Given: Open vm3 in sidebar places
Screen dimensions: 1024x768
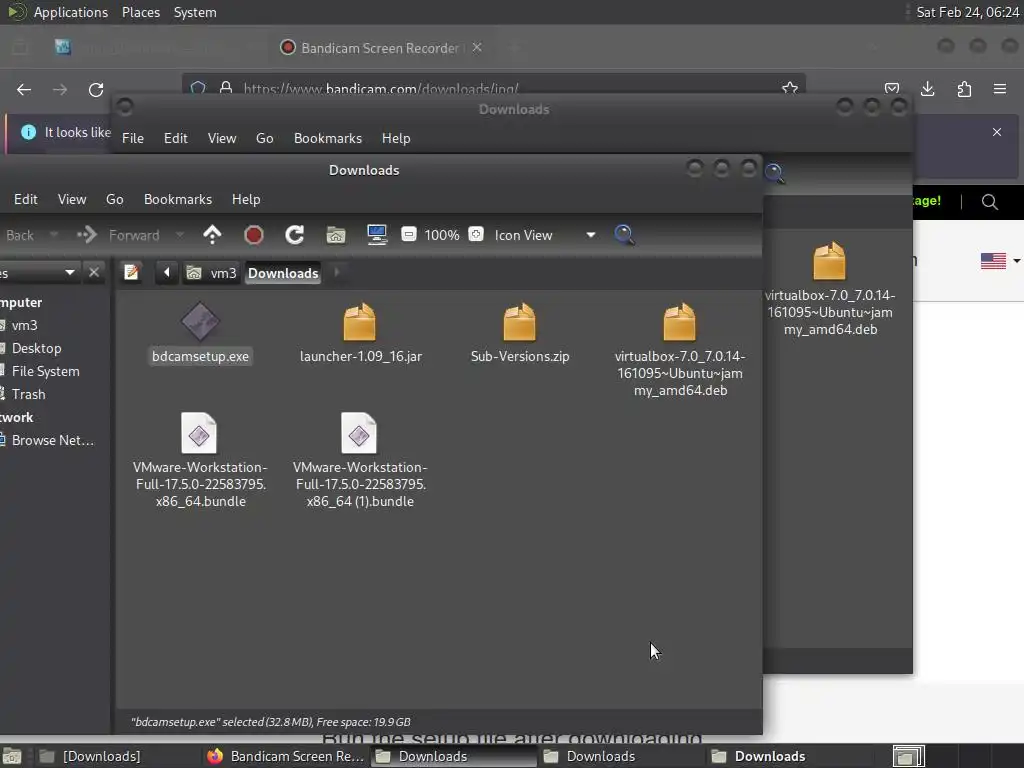Looking at the screenshot, I should click(24, 325).
